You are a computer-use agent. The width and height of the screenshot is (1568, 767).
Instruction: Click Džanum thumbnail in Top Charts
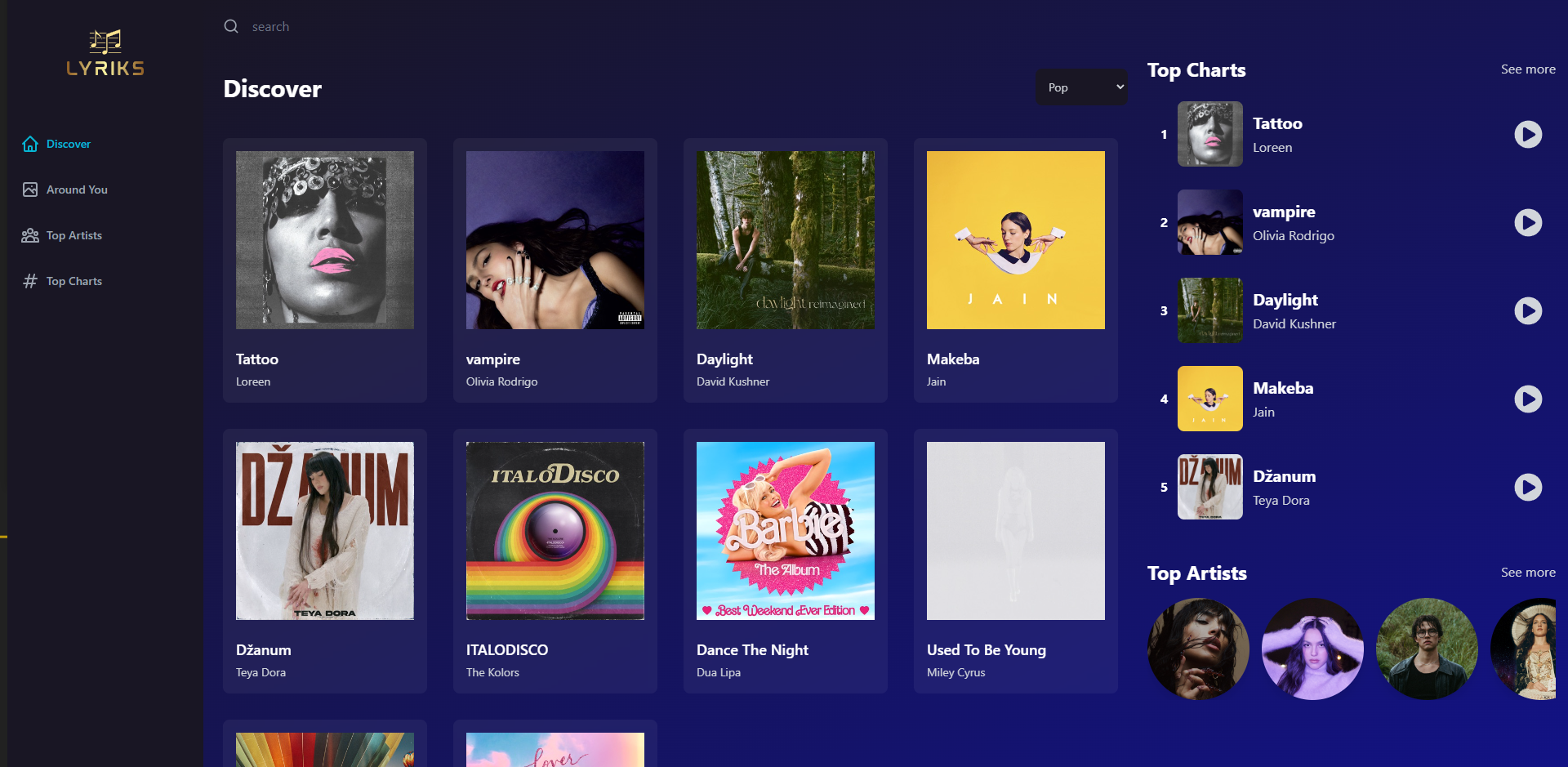coord(1210,487)
